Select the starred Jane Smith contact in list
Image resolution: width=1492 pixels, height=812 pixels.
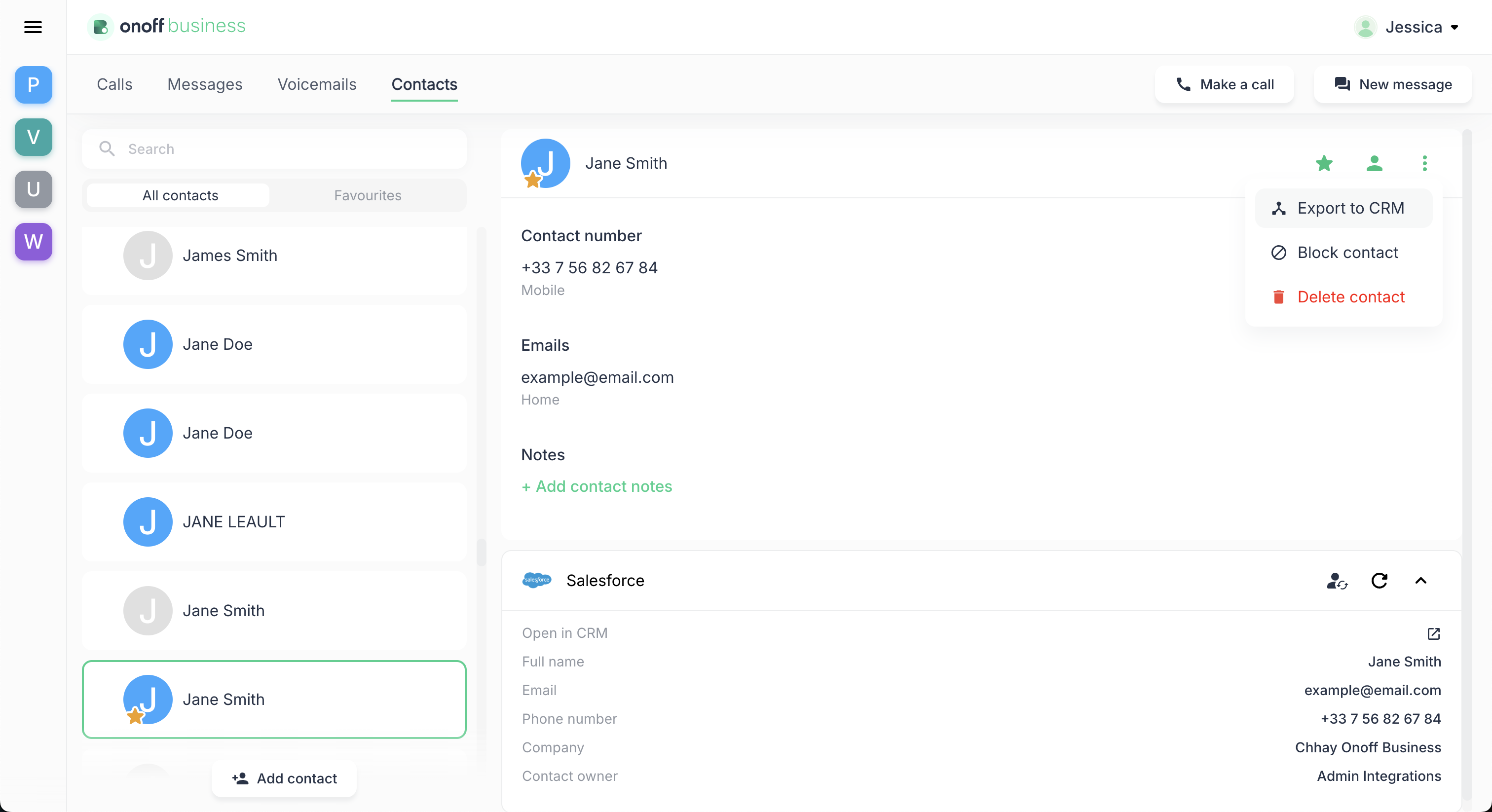(274, 700)
